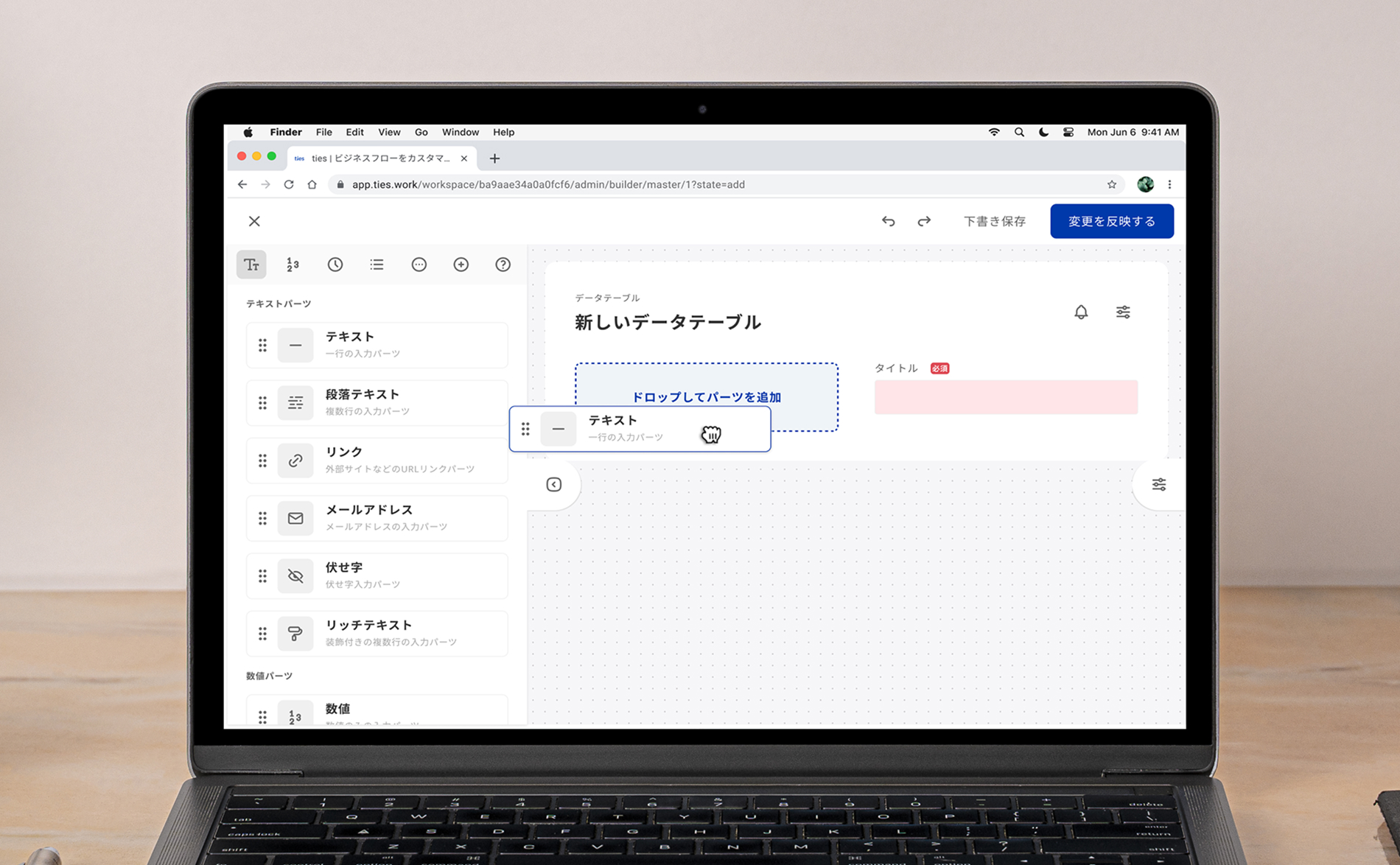Open Control Center in menu bar

(1068, 133)
